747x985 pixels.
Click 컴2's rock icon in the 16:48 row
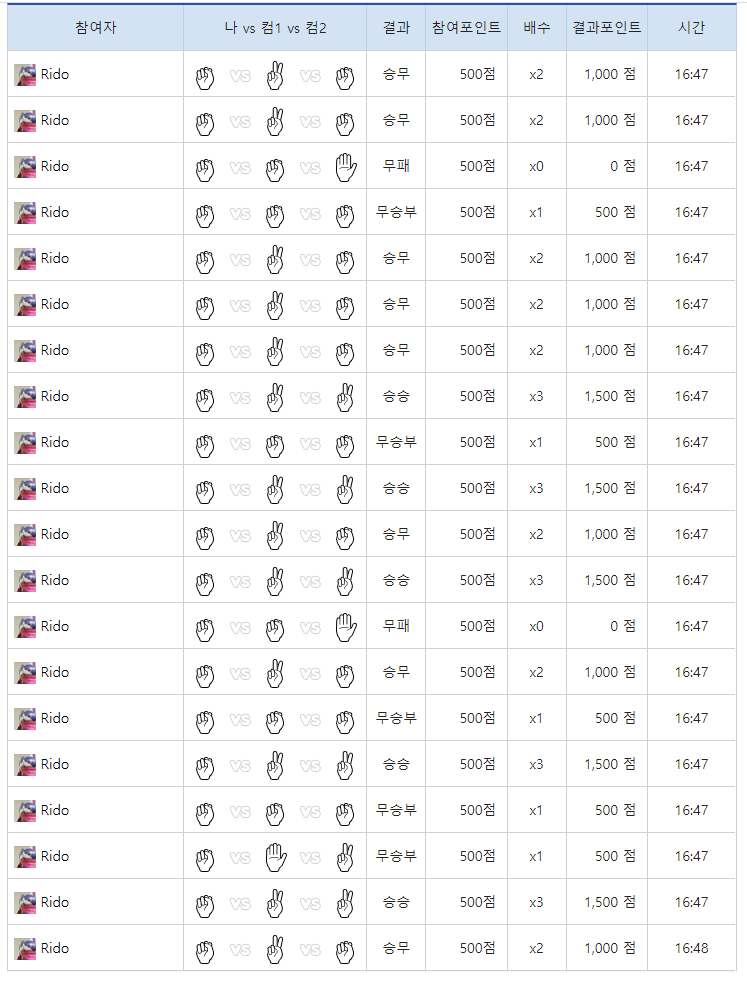[345, 948]
